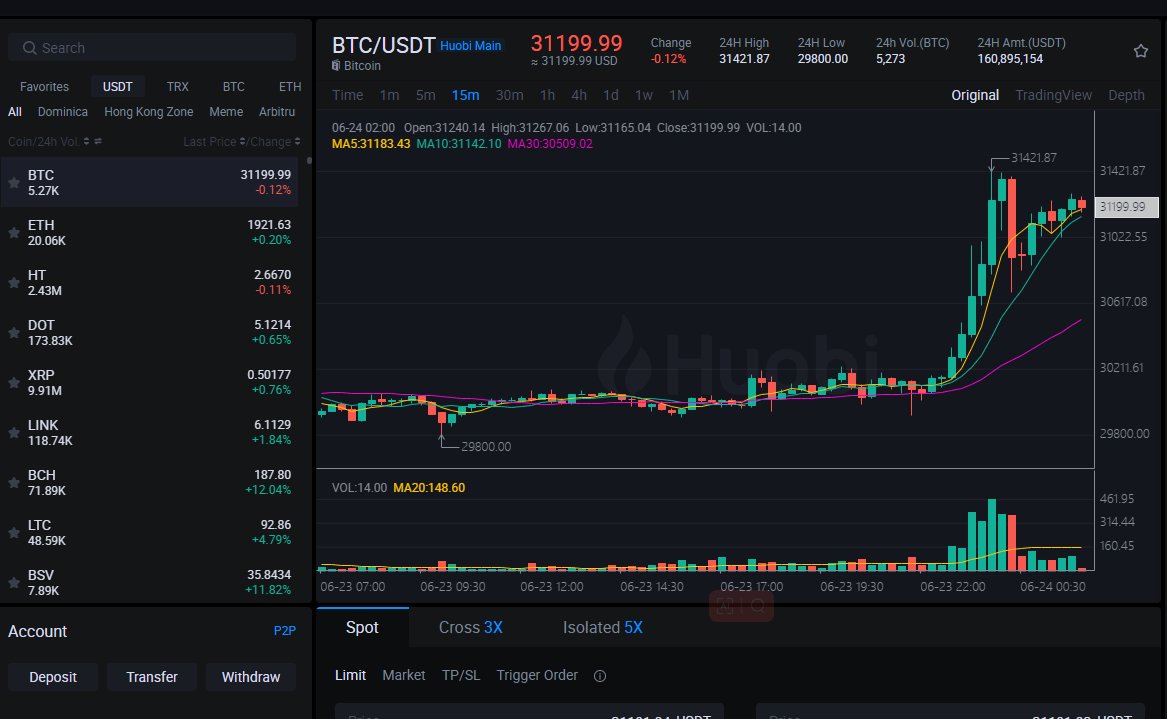The height and width of the screenshot is (719, 1167).
Task: Open Cross 3X margin tab
Action: tap(470, 627)
